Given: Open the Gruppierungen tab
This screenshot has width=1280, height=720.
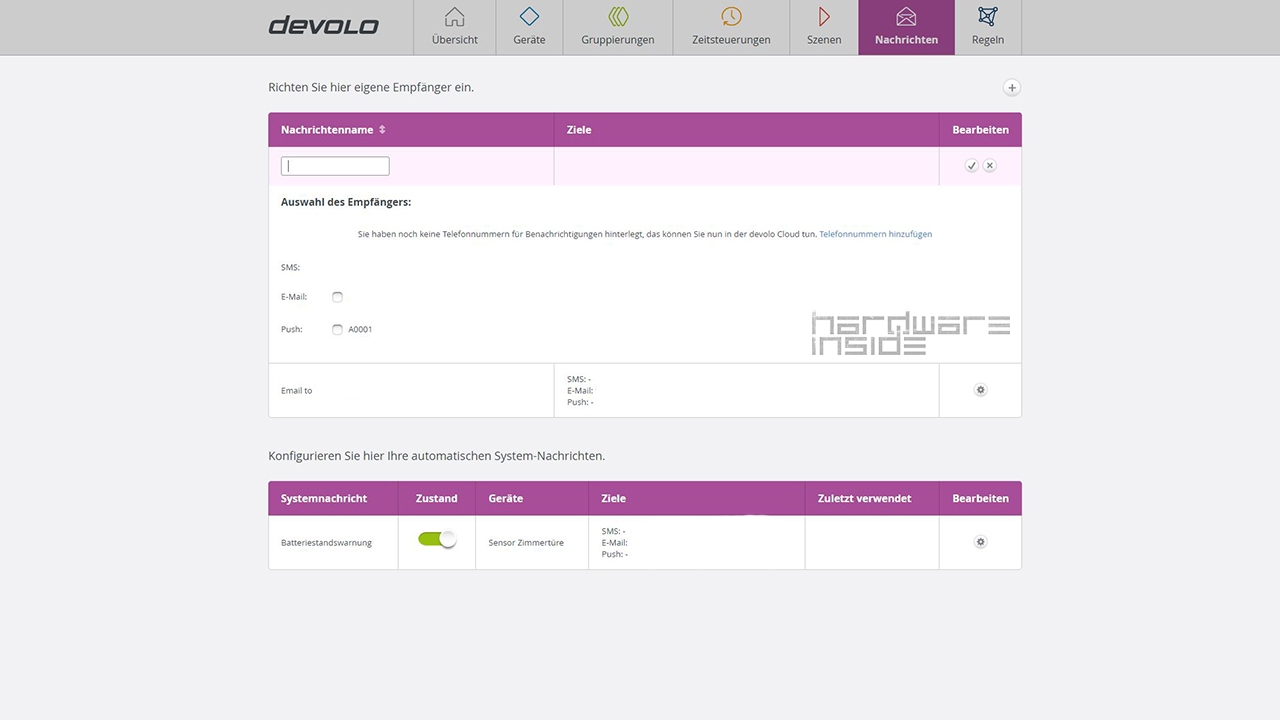Looking at the screenshot, I should pos(617,27).
